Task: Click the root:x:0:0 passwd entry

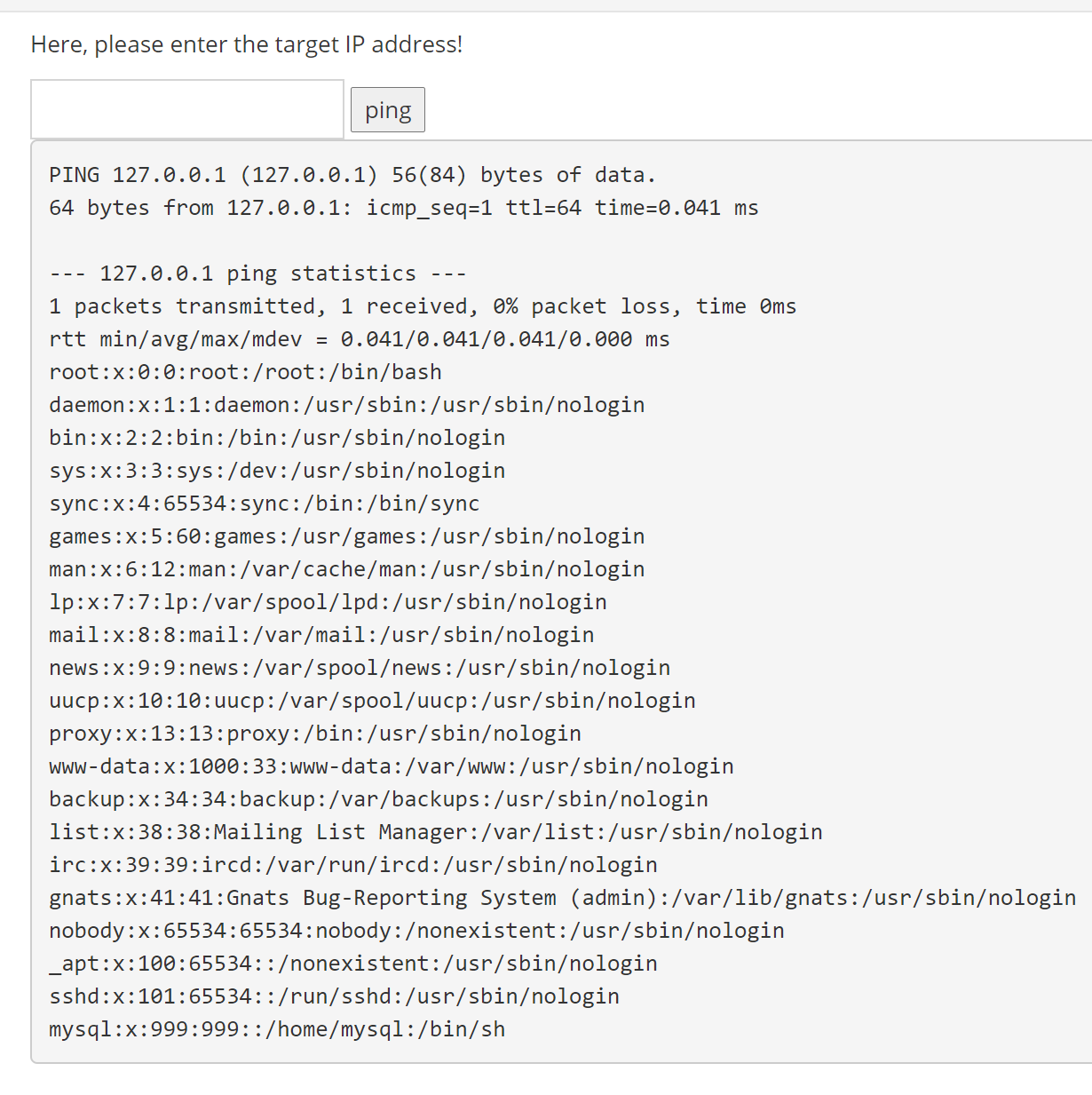Action: pyautogui.click(x=245, y=372)
